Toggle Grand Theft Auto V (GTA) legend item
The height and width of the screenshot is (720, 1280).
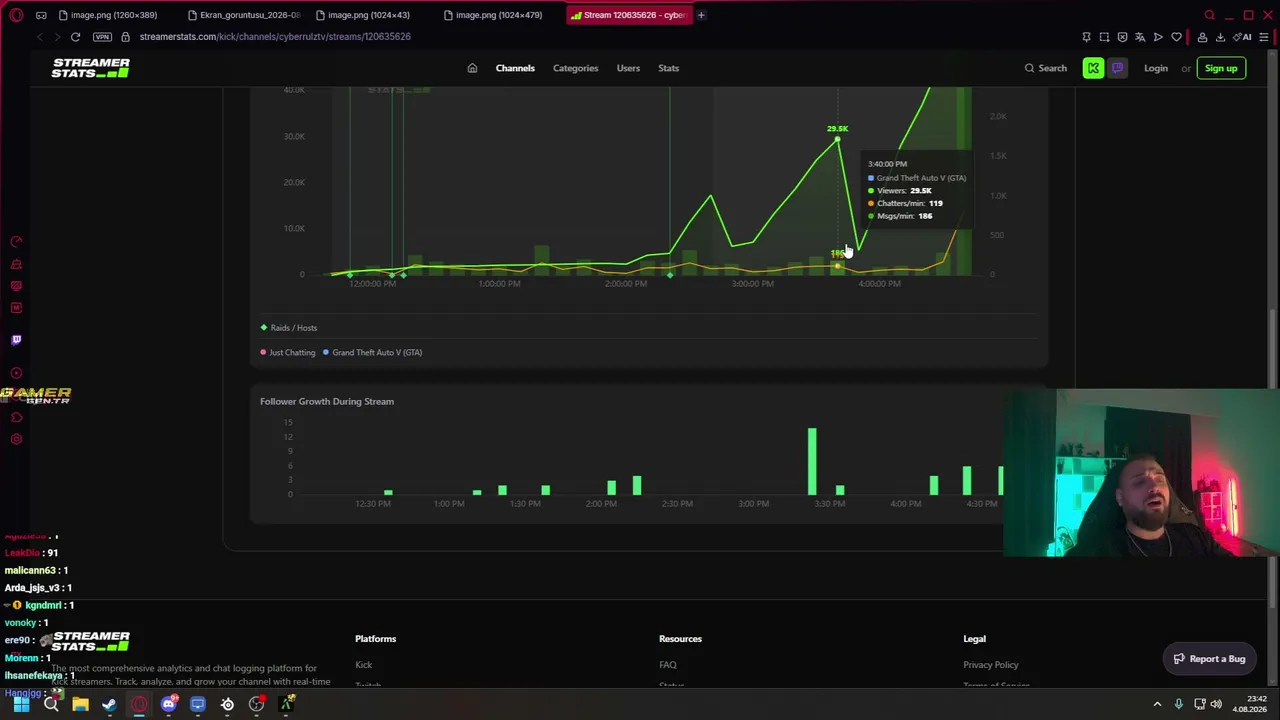[372, 352]
